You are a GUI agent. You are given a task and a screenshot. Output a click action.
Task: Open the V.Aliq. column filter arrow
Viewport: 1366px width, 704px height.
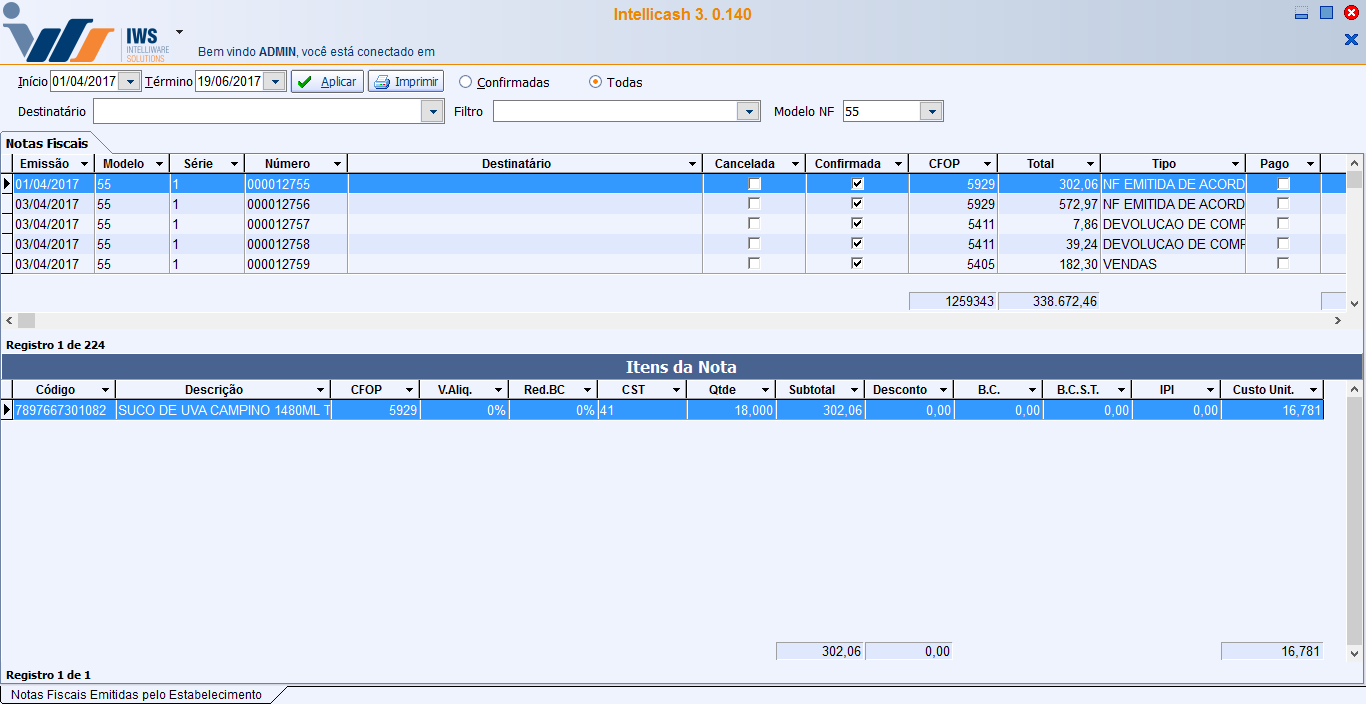pos(498,390)
